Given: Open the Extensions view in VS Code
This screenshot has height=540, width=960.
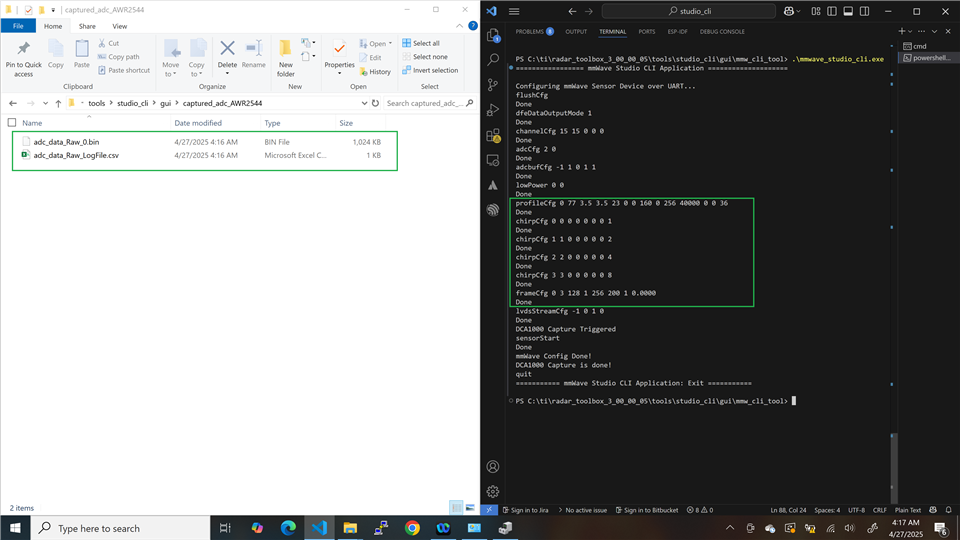Looking at the screenshot, I should [x=493, y=135].
